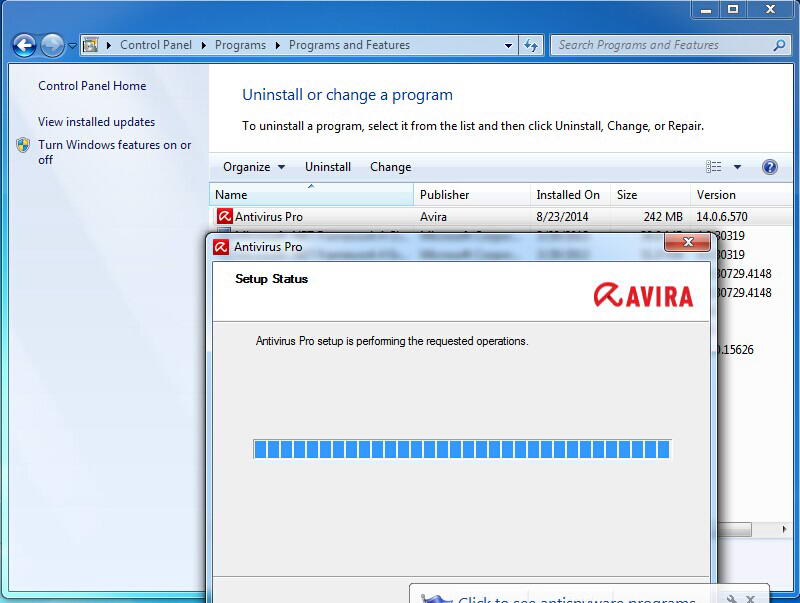Viewport: 800px width, 603px height.
Task: Click the Avira publisher cell
Action: [433, 217]
